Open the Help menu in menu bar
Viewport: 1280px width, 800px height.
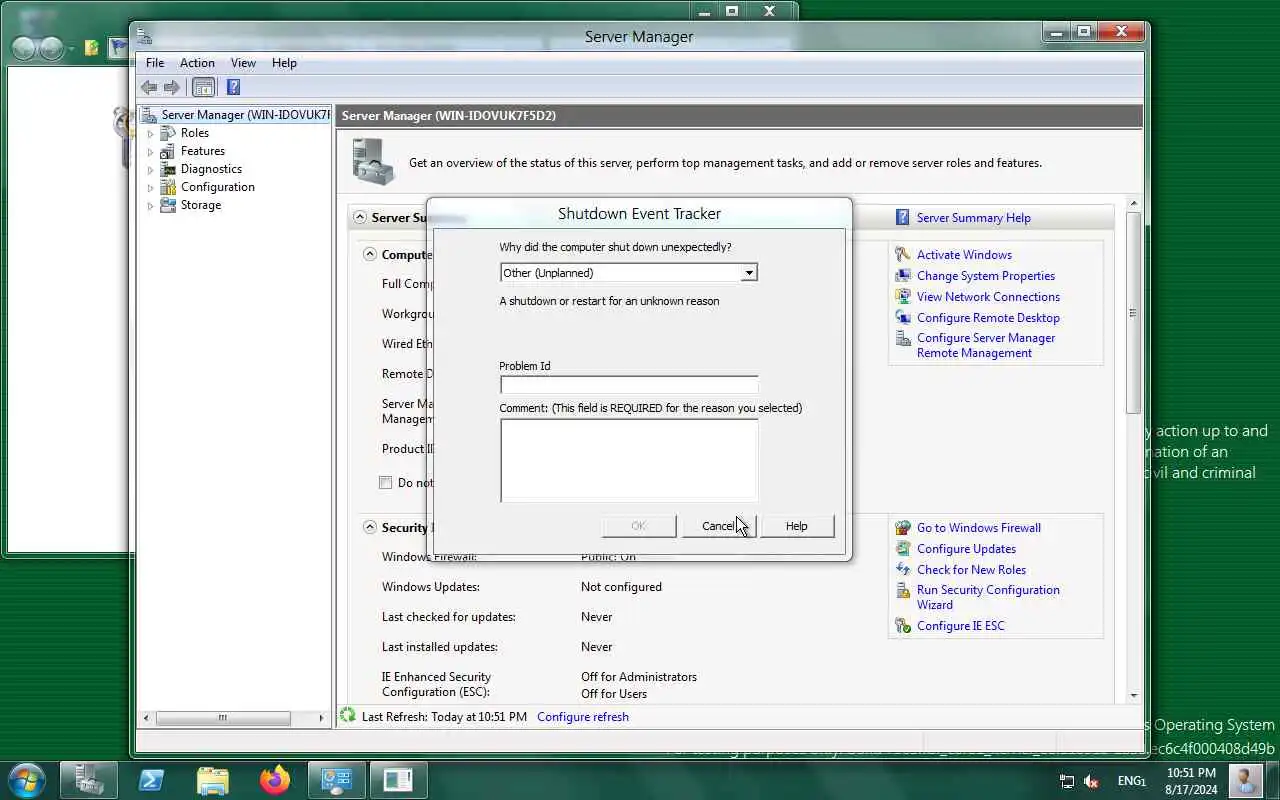coord(284,62)
